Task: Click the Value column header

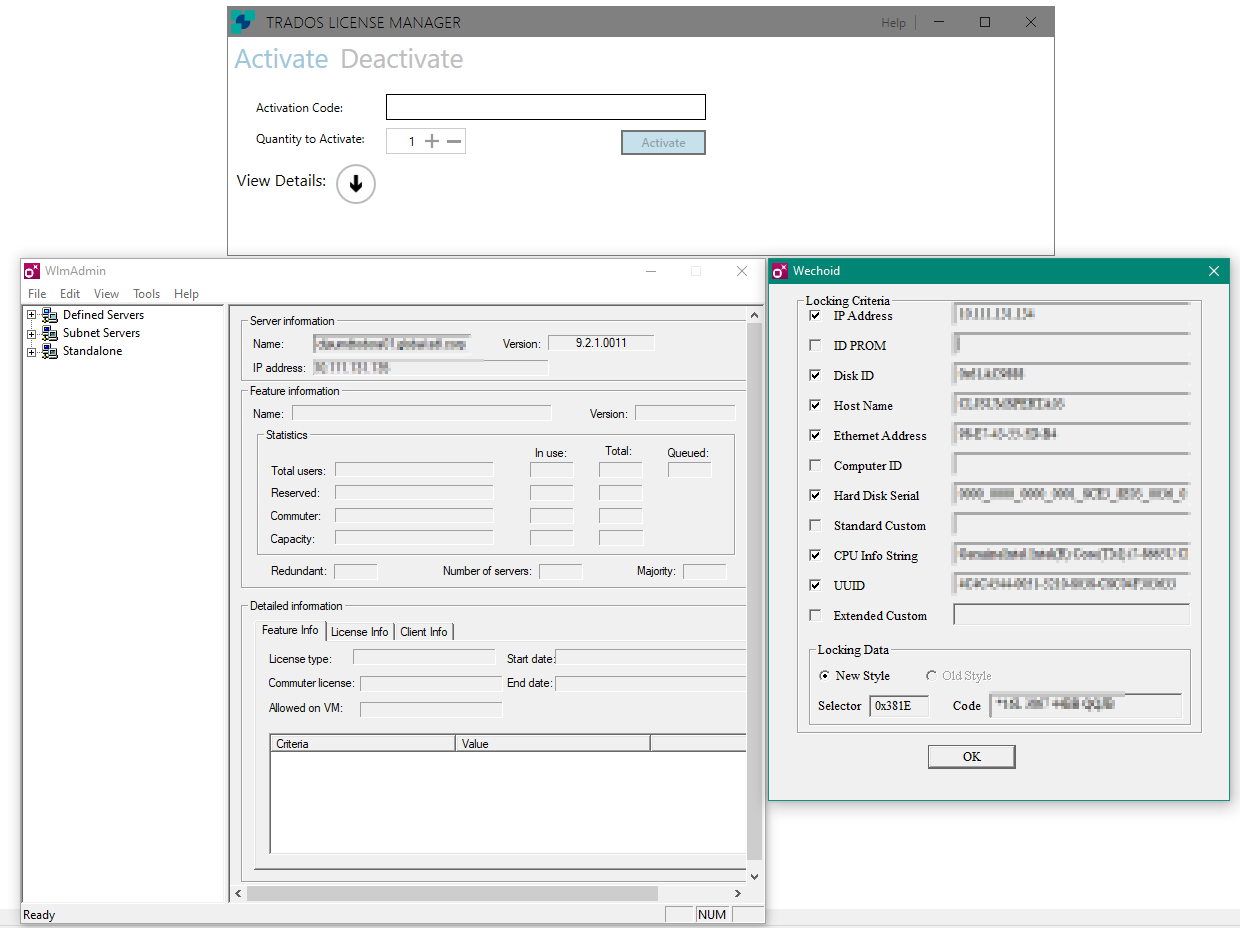Action: tap(553, 743)
